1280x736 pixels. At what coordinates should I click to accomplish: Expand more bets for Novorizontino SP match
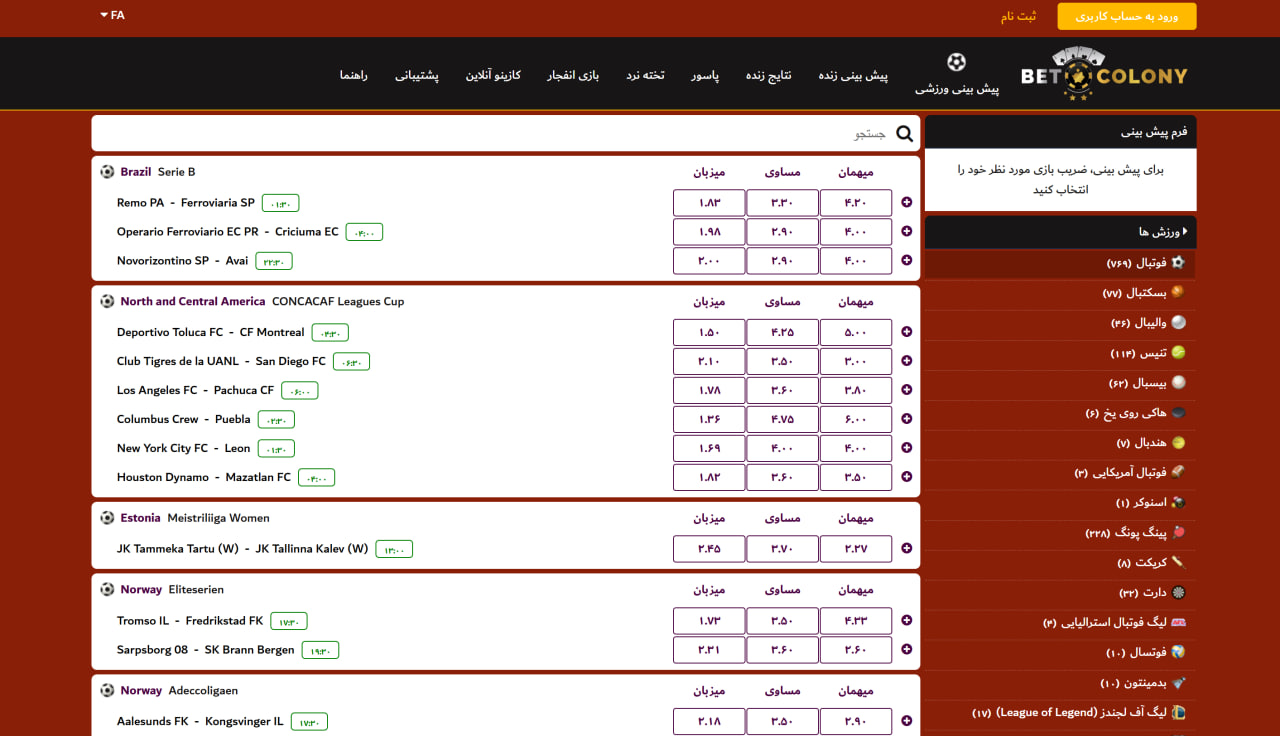point(907,261)
